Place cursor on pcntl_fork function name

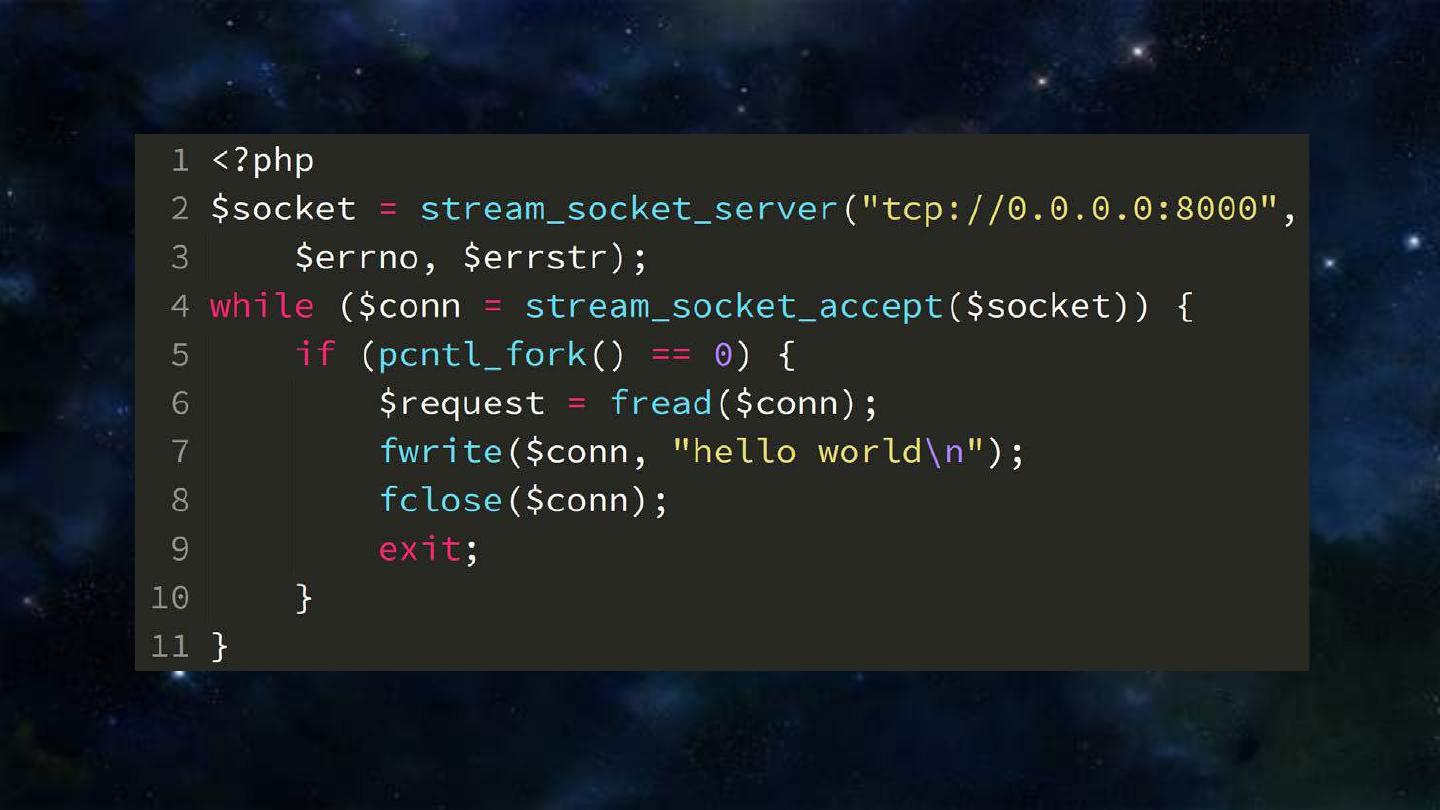point(482,354)
